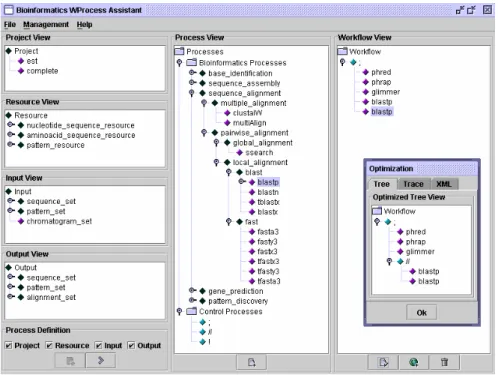The width and height of the screenshot is (498, 375).
Task: Open the Management menu
Action: tap(46, 24)
